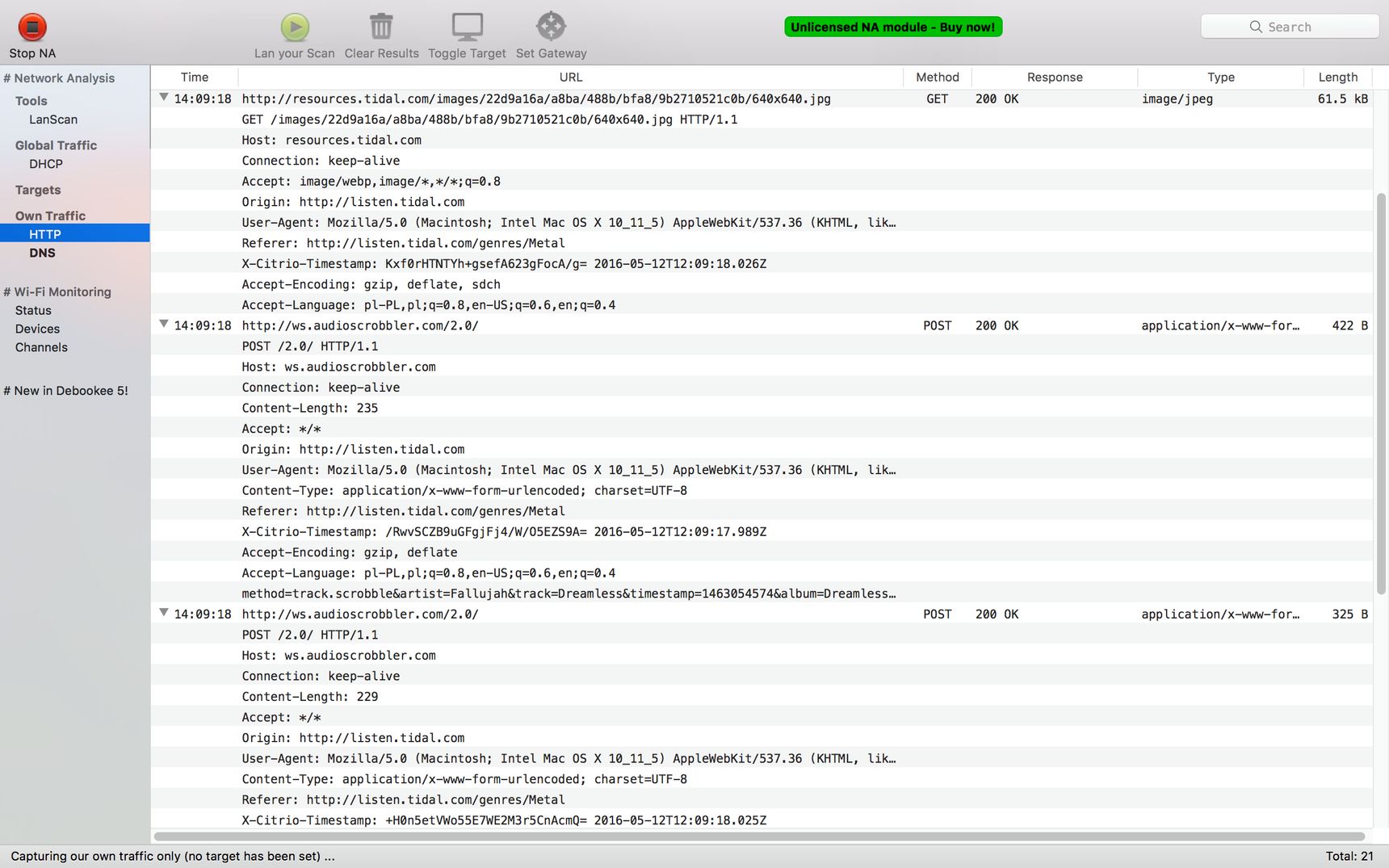The width and height of the screenshot is (1389, 868).
Task: Open Wi-Fi Monitoring Channels
Action: [x=41, y=347]
